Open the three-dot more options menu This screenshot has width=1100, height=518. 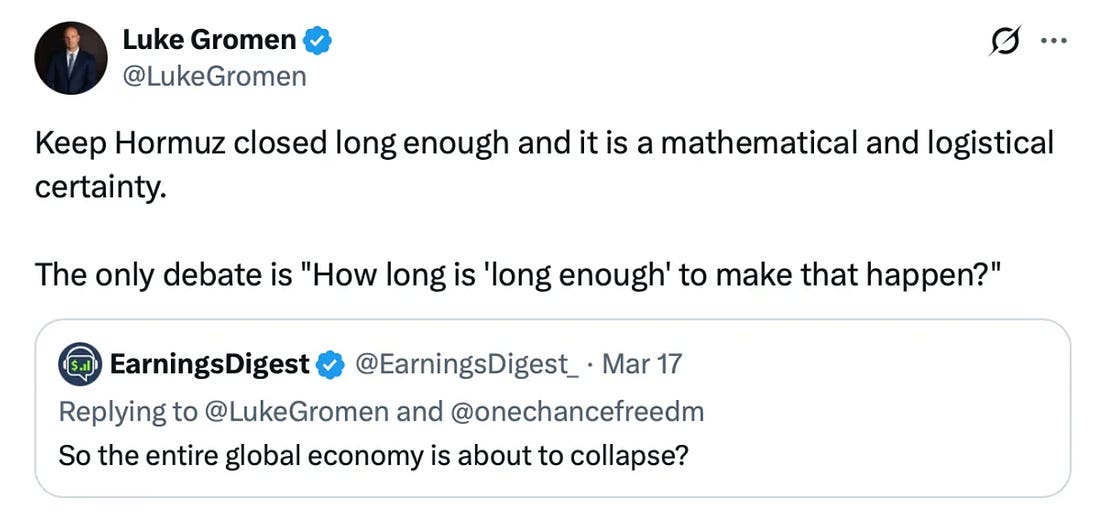pos(1053,42)
